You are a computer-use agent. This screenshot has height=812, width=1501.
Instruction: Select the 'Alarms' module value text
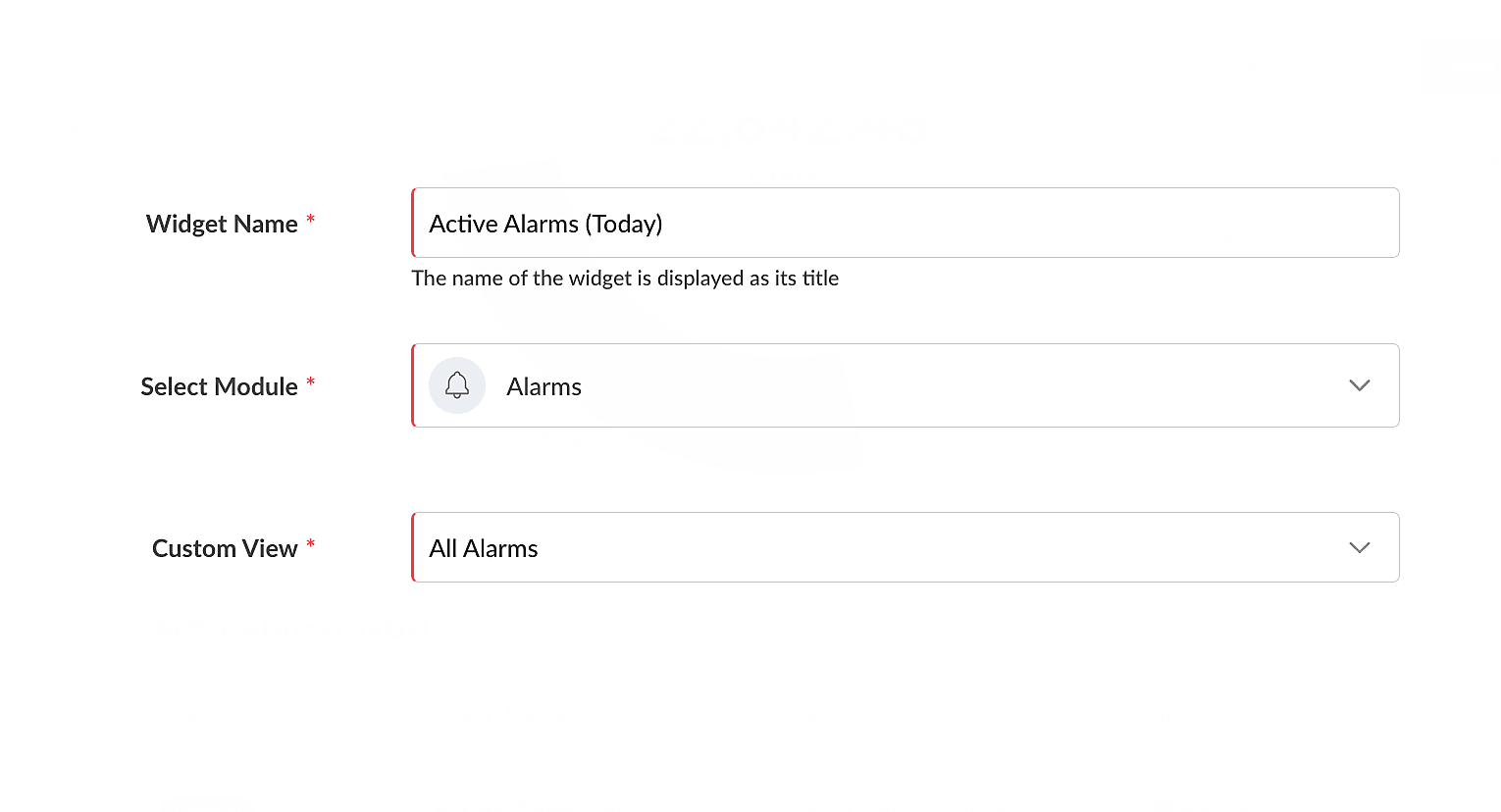543,386
